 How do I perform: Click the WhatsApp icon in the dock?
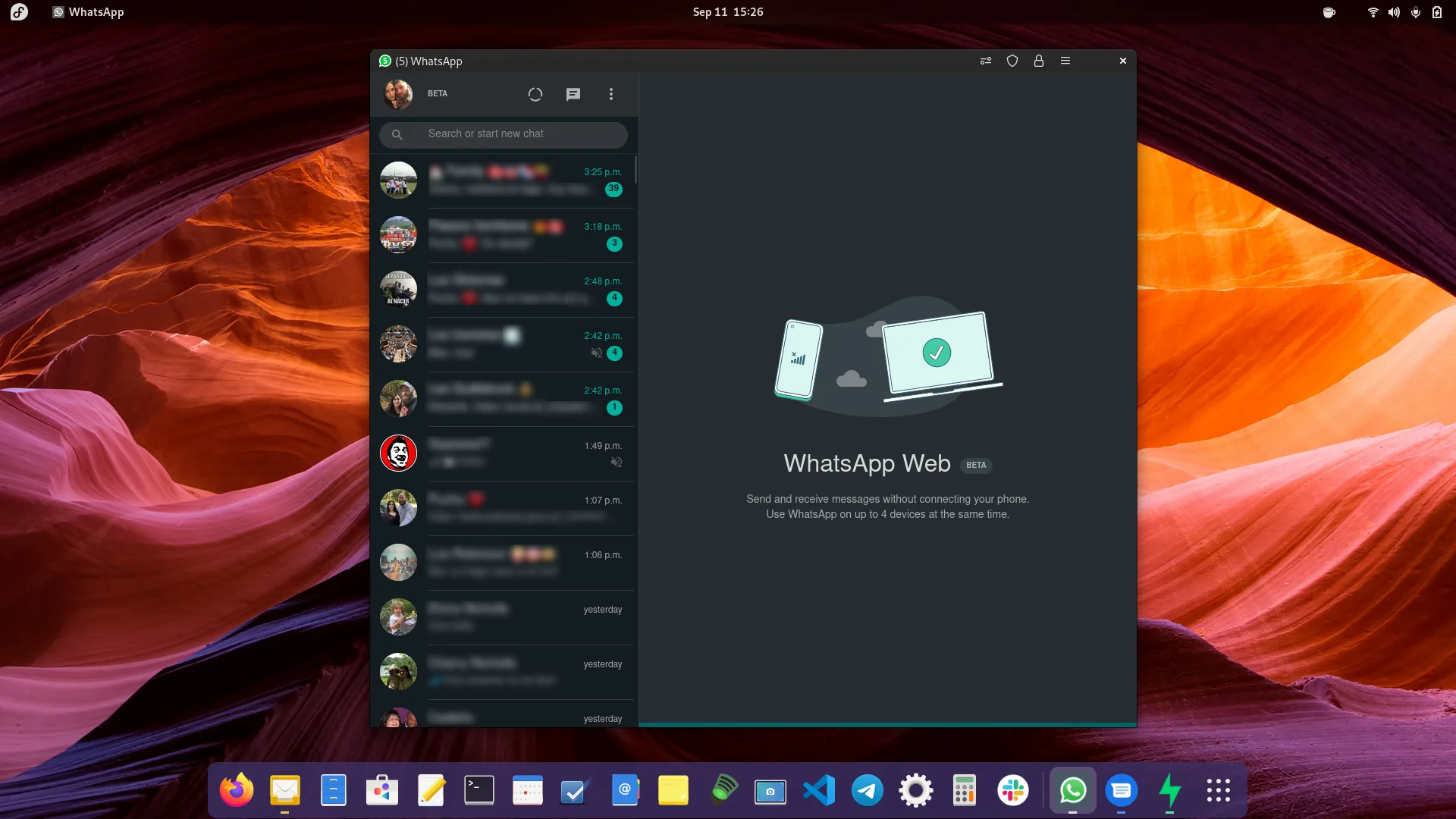[x=1073, y=790]
